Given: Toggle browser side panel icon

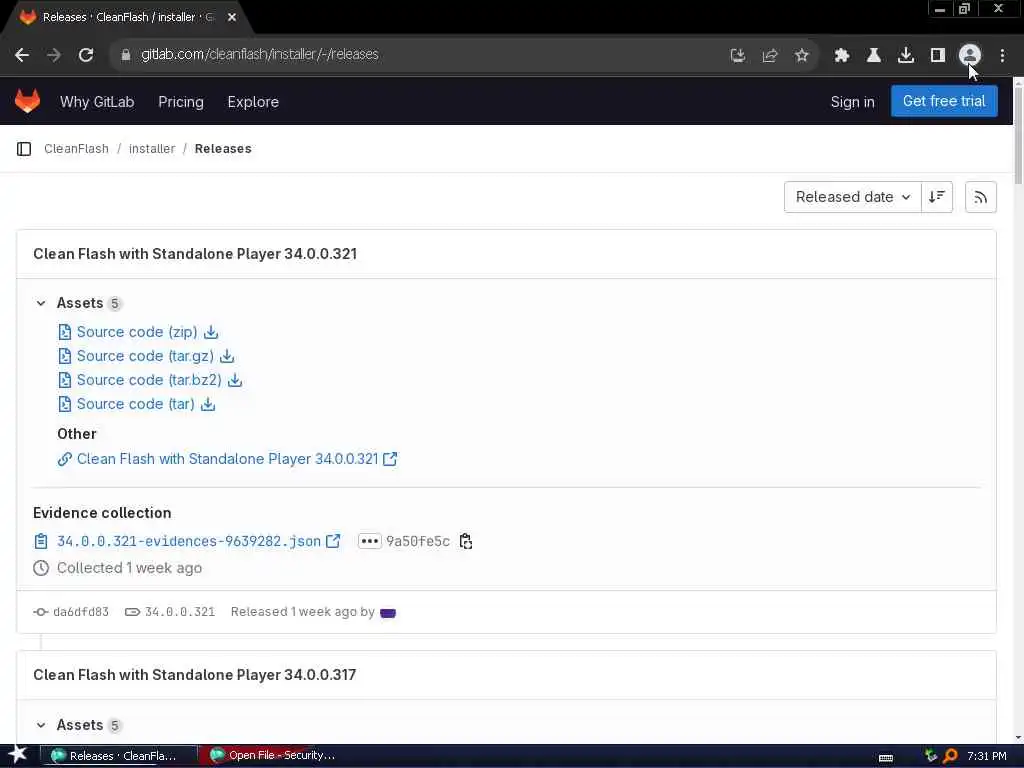Looking at the screenshot, I should (938, 55).
